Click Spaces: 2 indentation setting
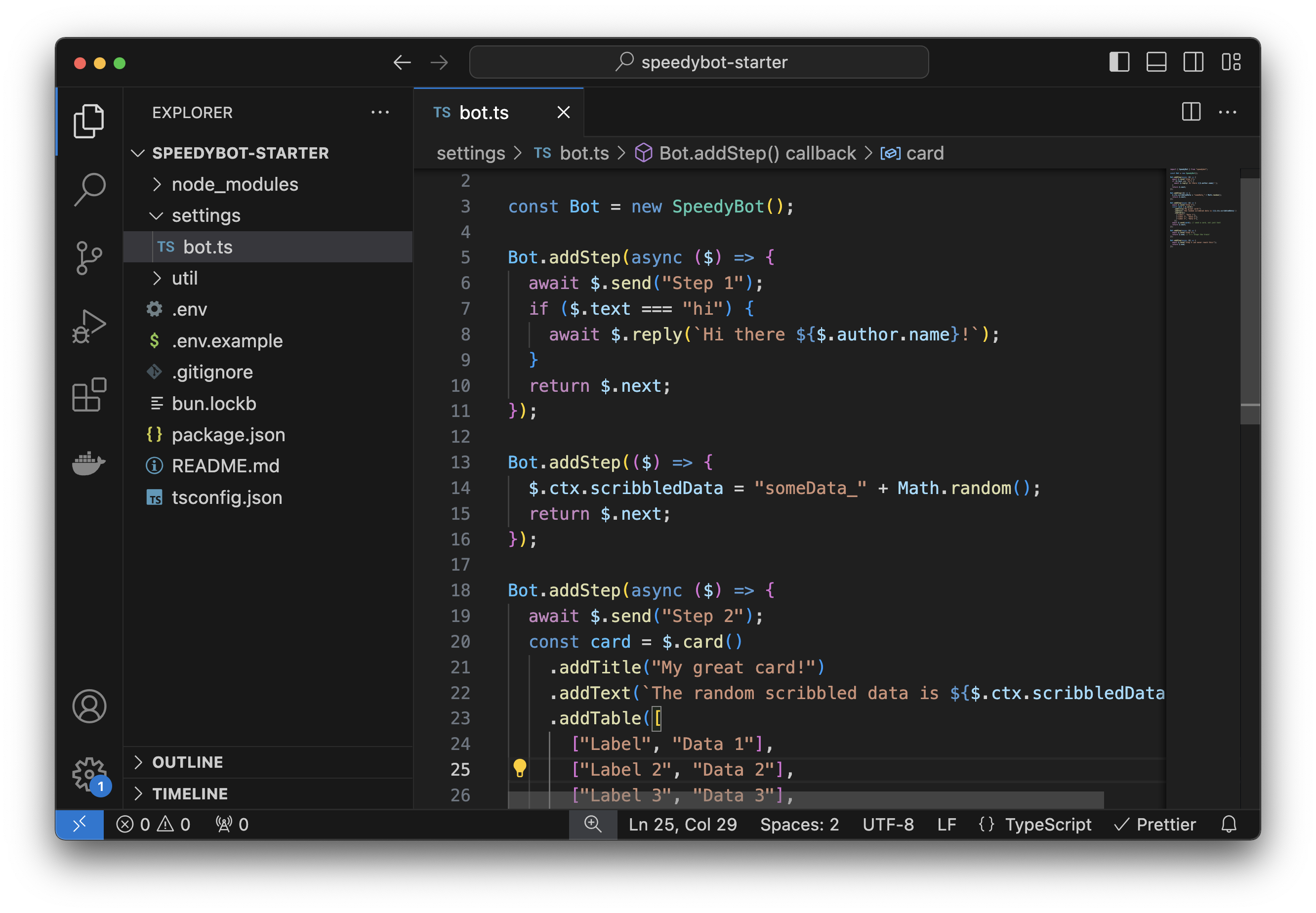 click(x=799, y=825)
